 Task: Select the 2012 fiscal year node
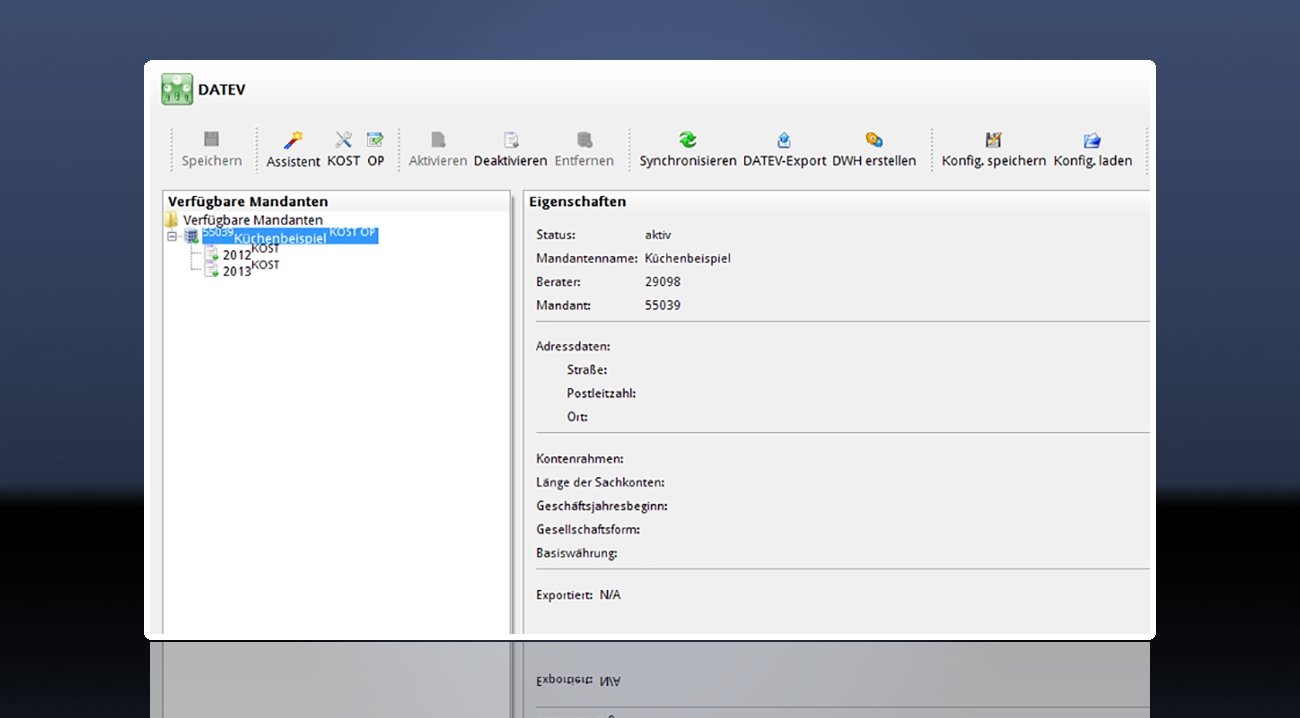coord(237,255)
